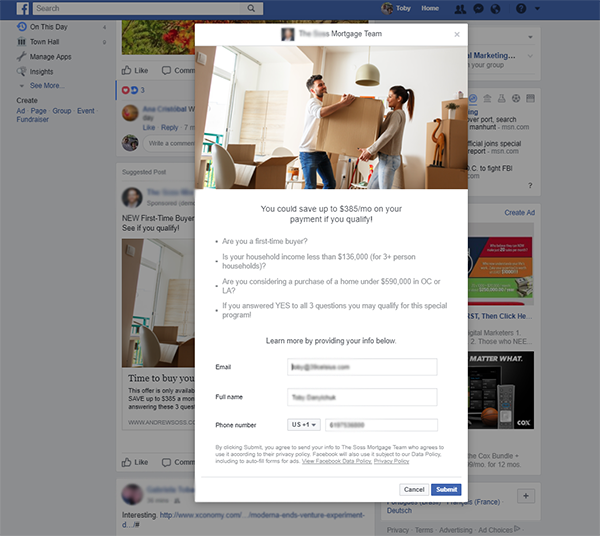Image resolution: width=600 pixels, height=536 pixels.
Task: Open Toby's profile from the top bar
Action: coord(396,8)
